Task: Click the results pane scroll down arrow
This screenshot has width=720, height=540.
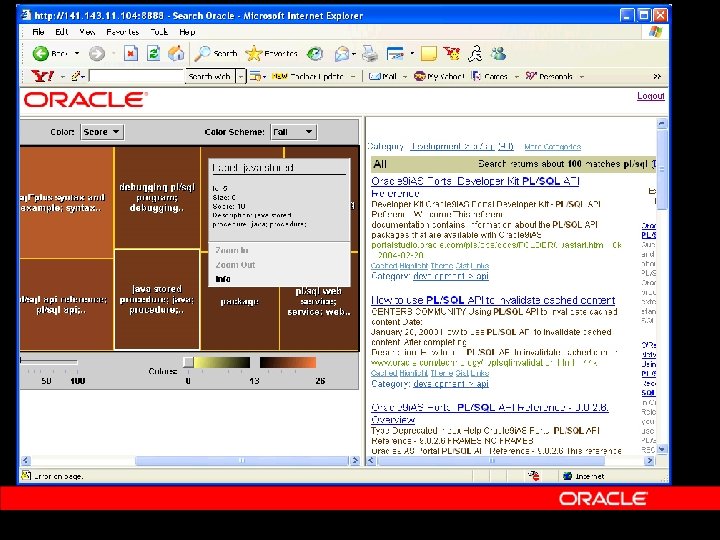Action: click(x=662, y=449)
